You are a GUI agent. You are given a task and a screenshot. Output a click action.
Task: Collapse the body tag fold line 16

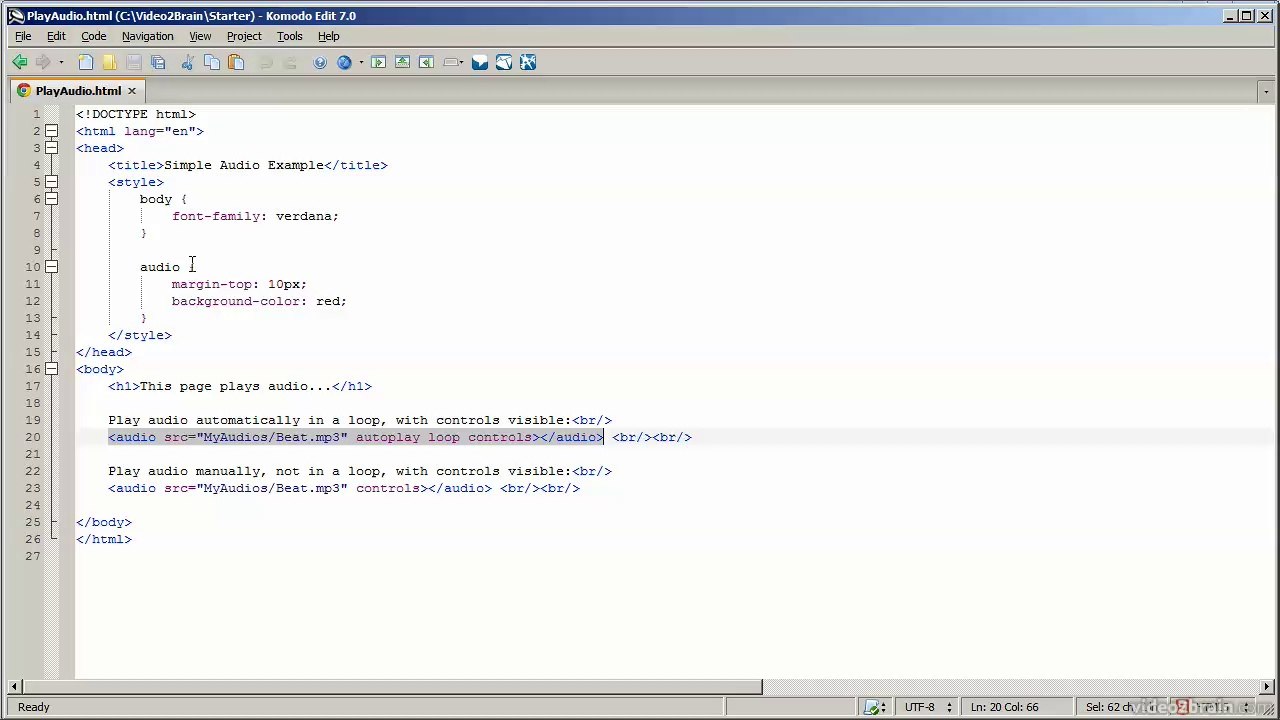point(51,369)
